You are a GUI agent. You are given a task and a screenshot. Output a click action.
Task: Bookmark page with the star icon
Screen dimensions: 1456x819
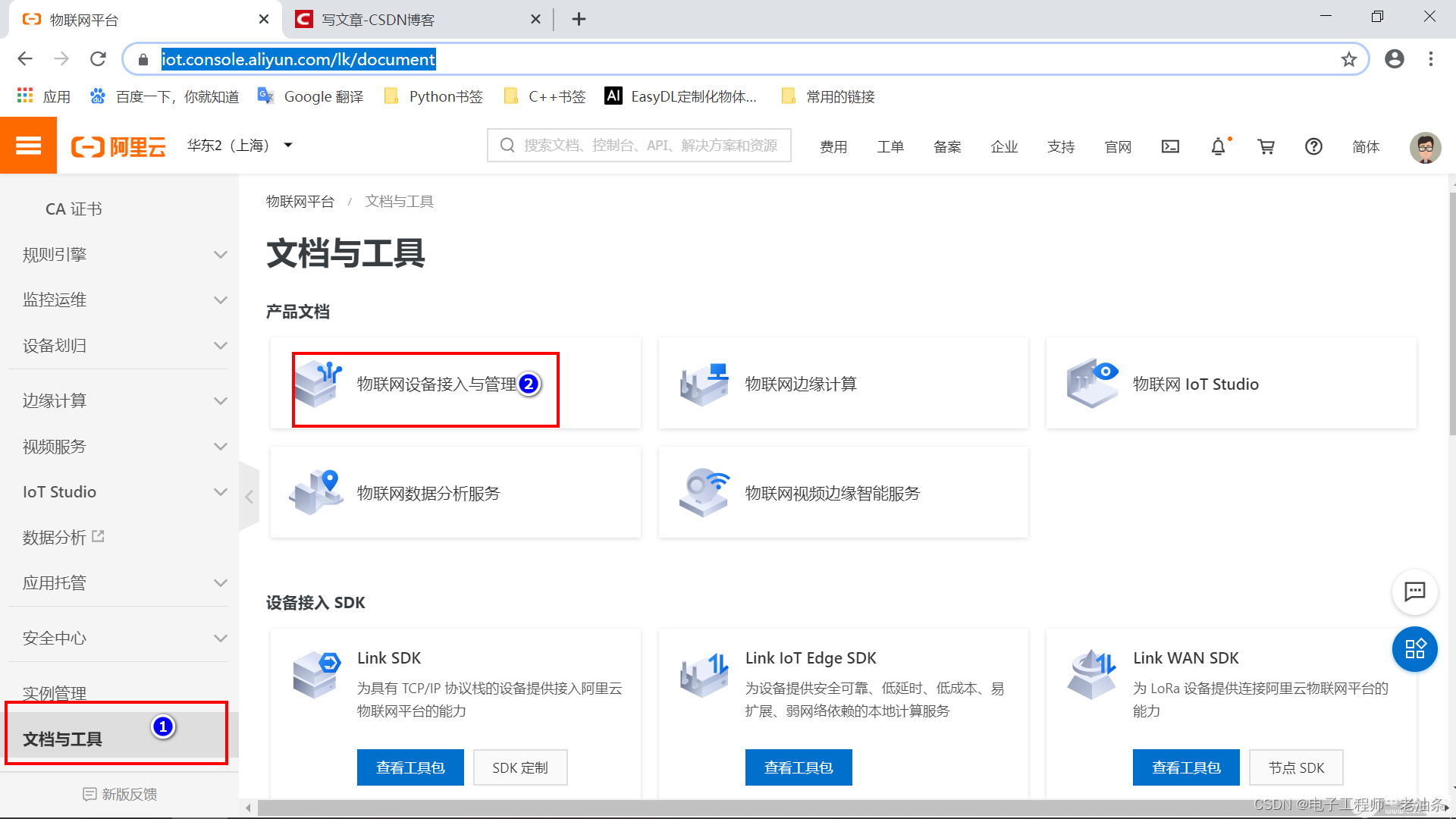point(1348,59)
